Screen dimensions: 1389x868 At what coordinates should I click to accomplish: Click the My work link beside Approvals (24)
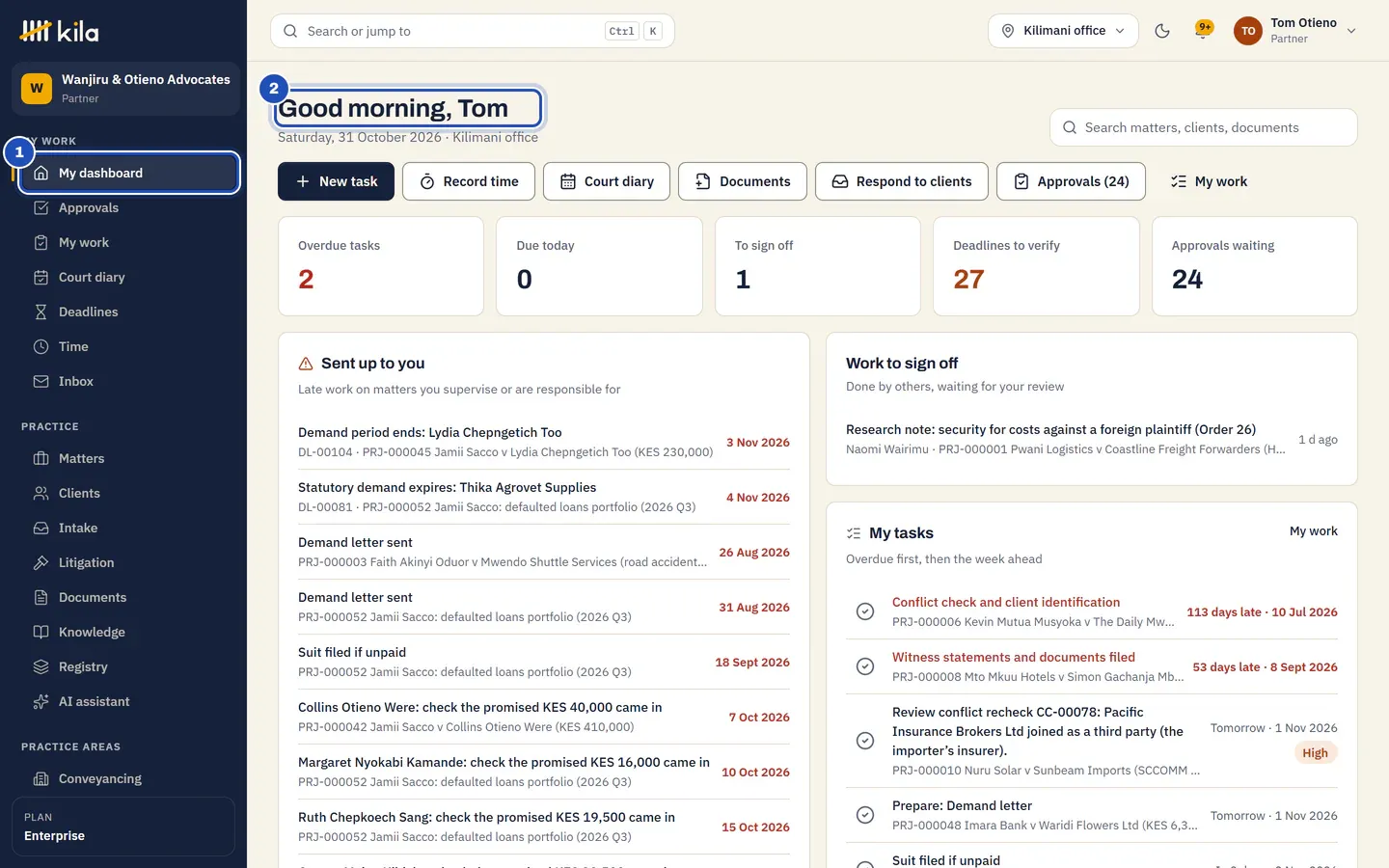pyautogui.click(x=1209, y=181)
